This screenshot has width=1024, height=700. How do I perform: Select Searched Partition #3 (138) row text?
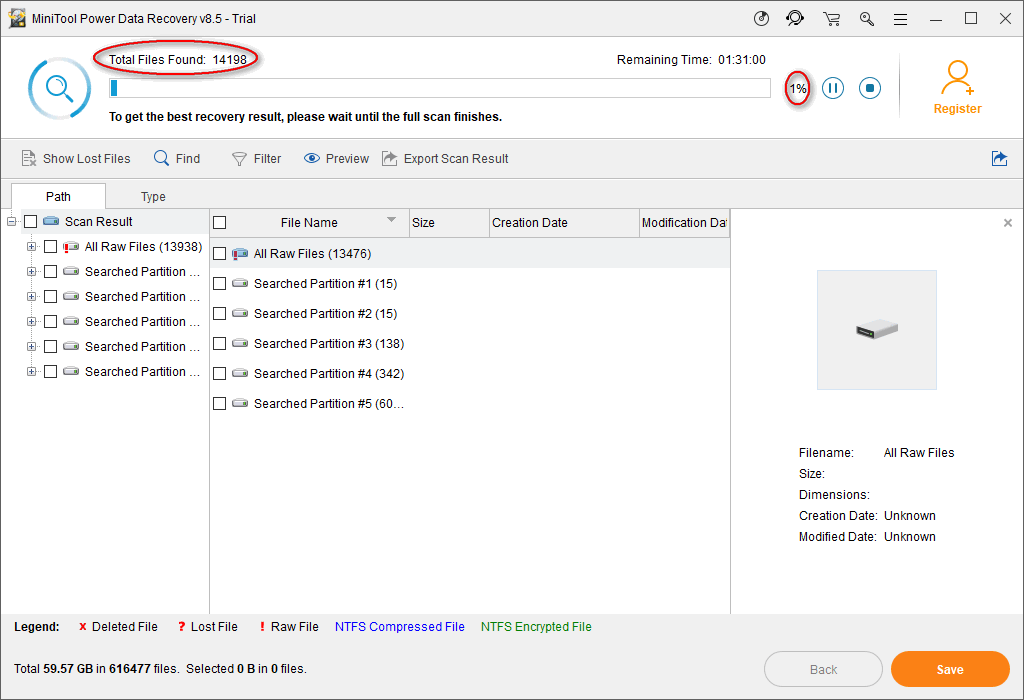pos(329,343)
